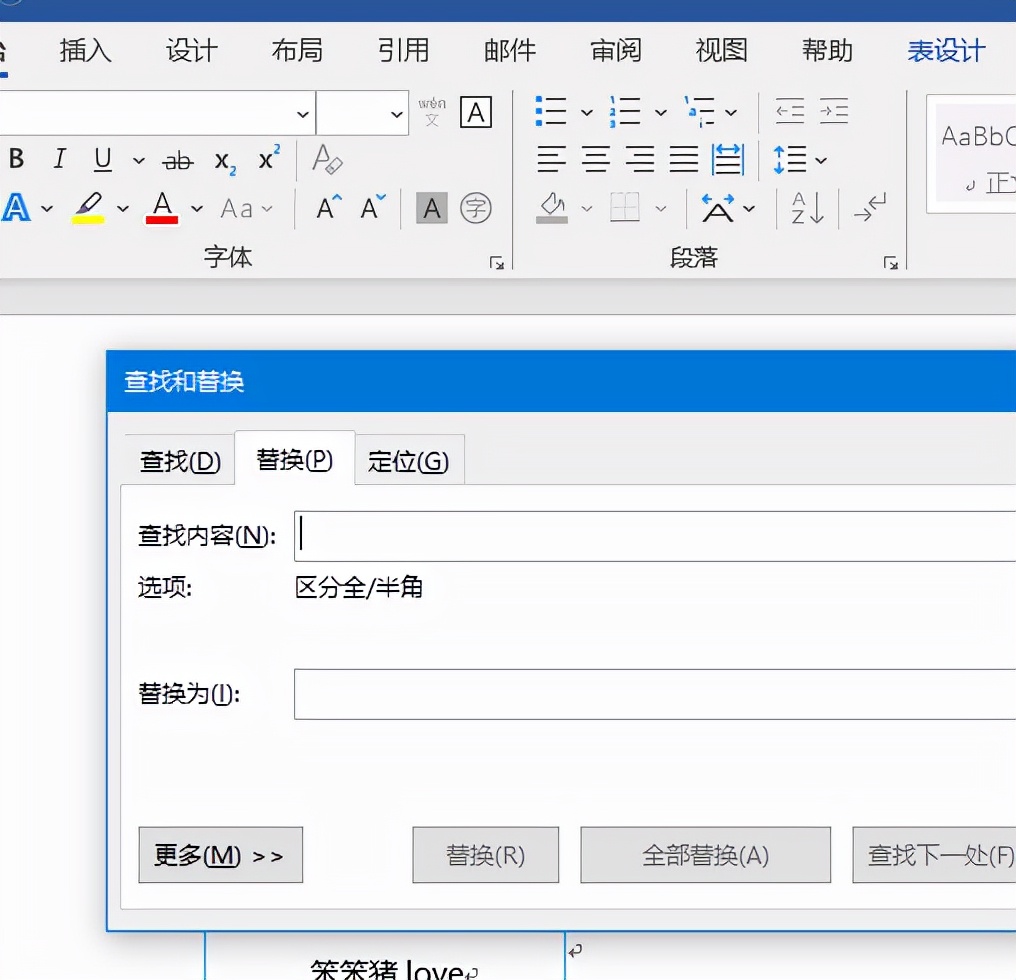Toggle subscript formatting
The height and width of the screenshot is (980, 1016).
(225, 161)
